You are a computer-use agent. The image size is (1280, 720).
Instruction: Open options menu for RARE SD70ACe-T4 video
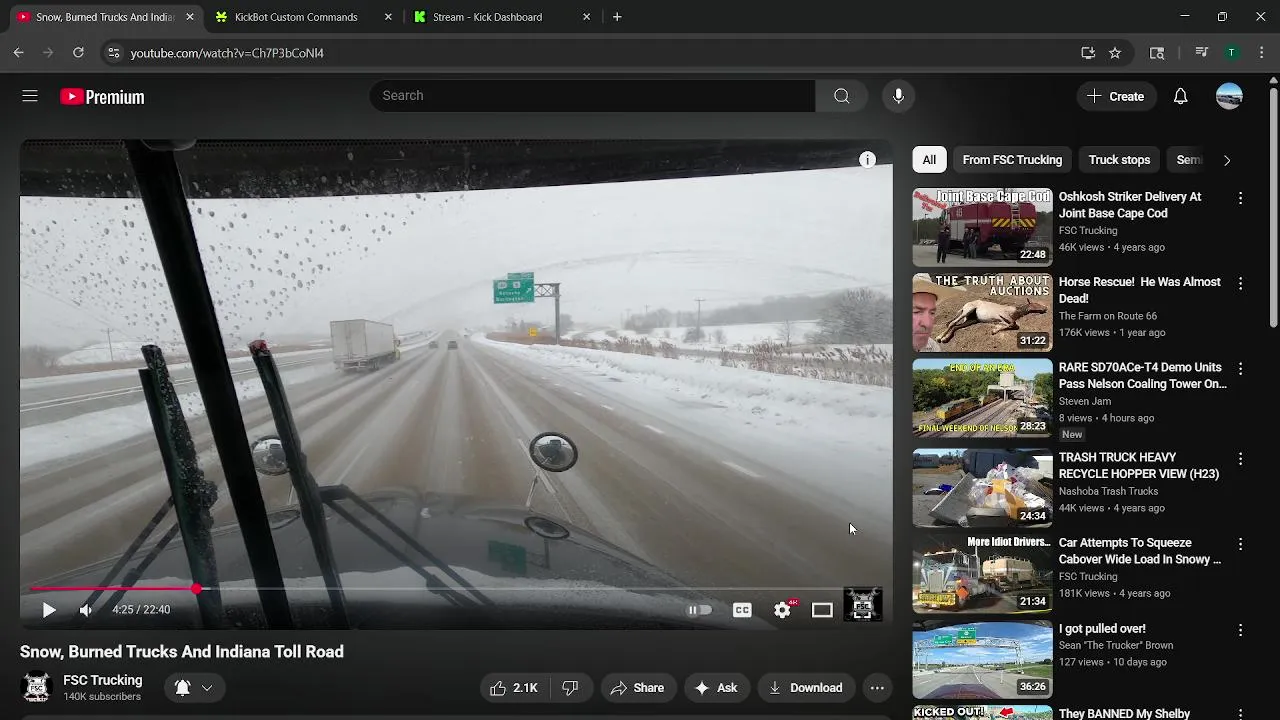point(1240,369)
